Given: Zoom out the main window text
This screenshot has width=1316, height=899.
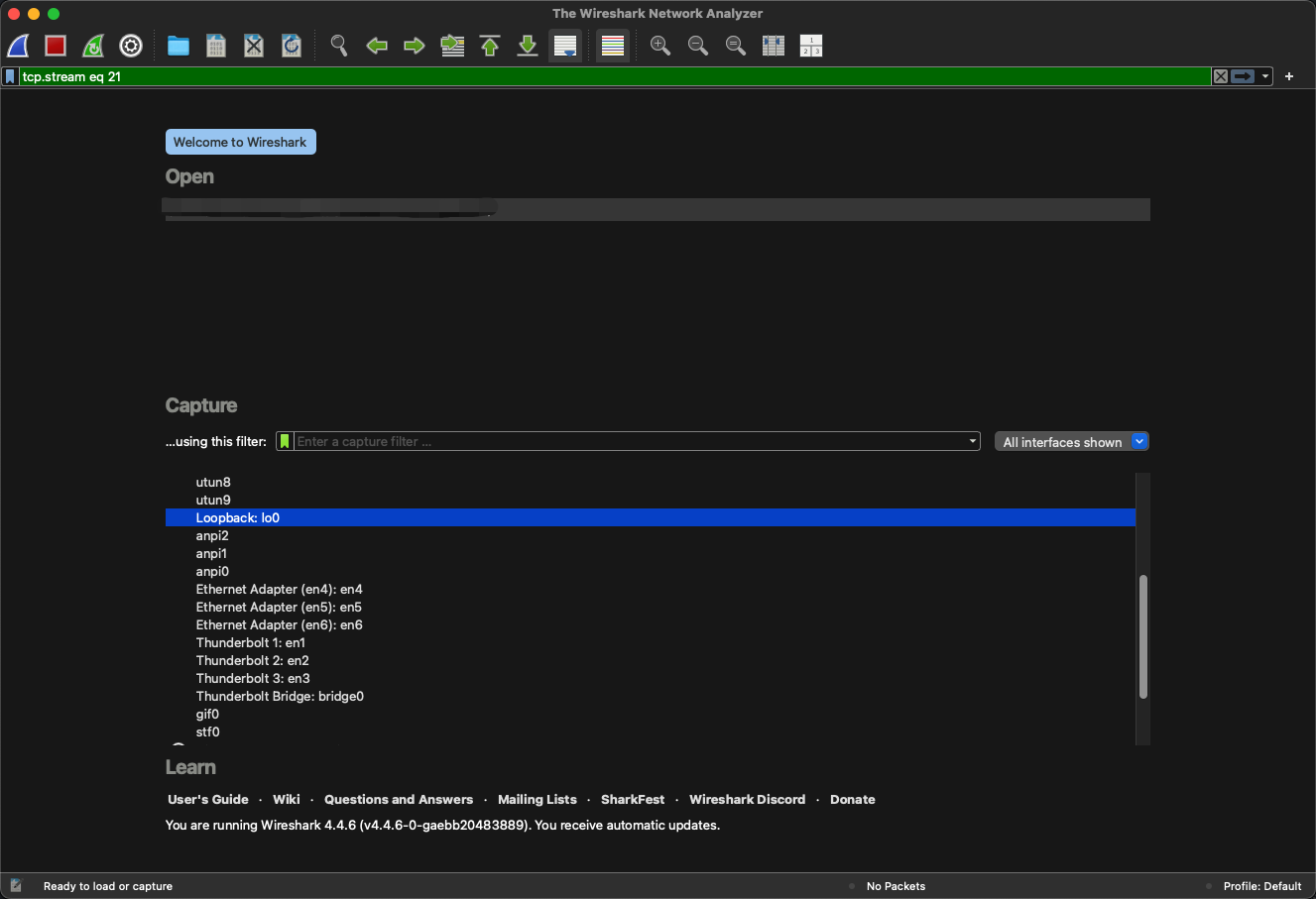Looking at the screenshot, I should coord(698,46).
